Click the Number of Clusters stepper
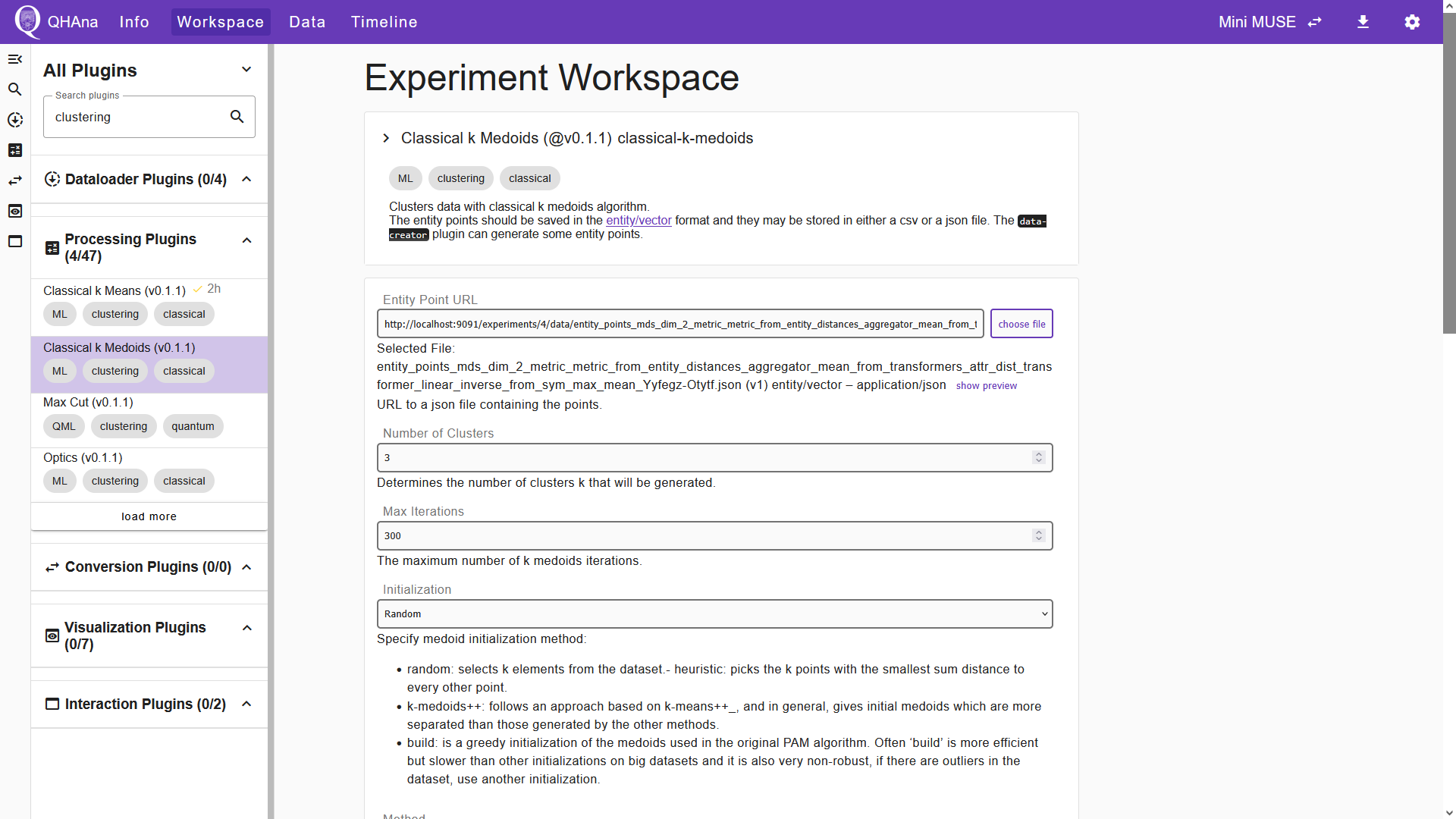This screenshot has height=819, width=1456. pyautogui.click(x=1039, y=457)
